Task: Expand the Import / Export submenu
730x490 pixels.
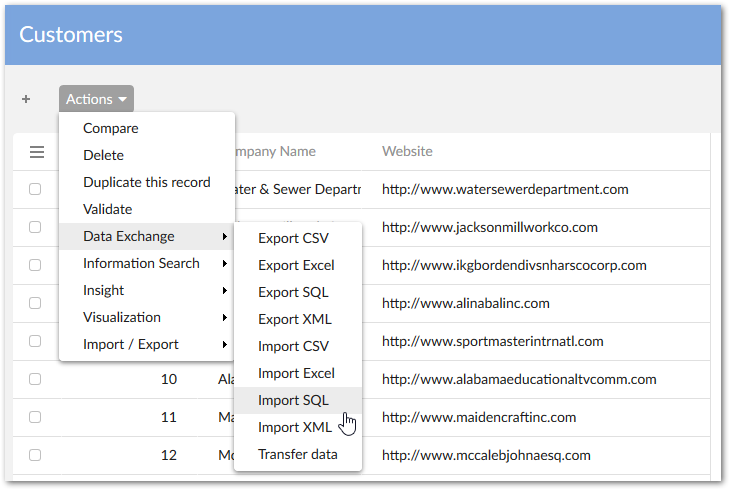Action: coord(147,344)
